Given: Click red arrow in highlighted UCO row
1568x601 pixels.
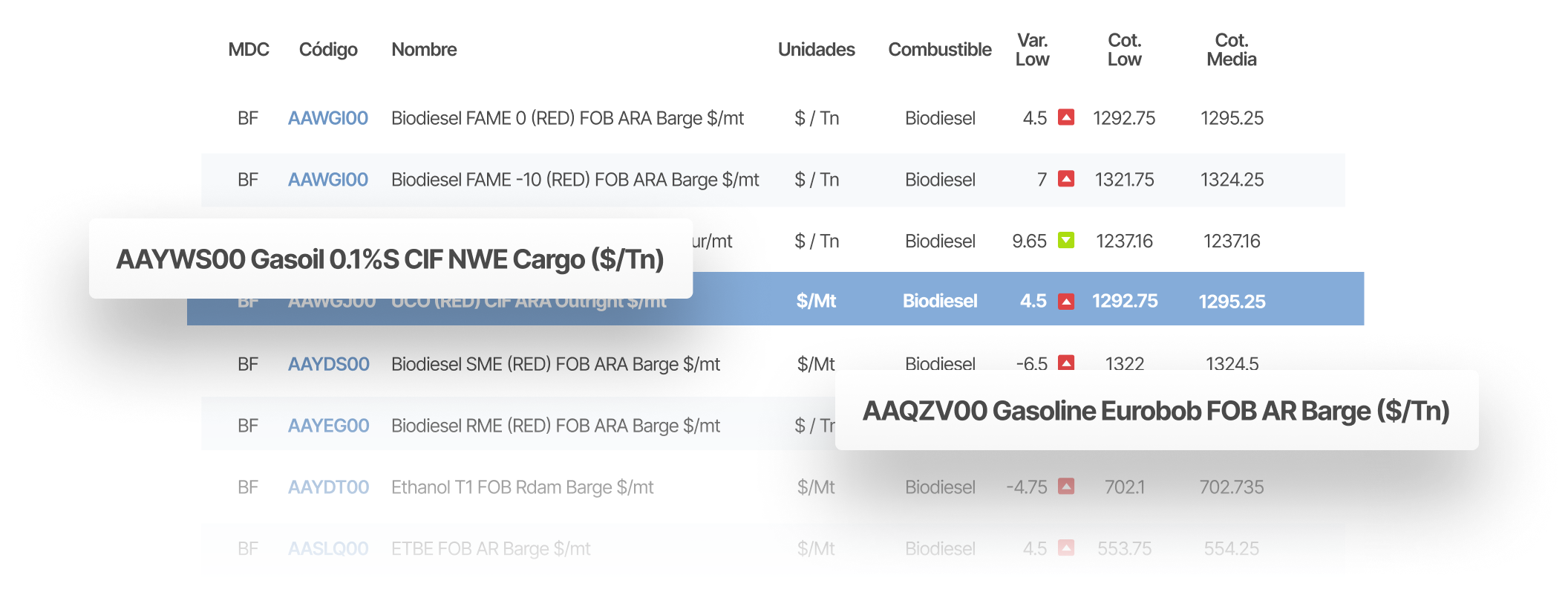Looking at the screenshot, I should (1066, 301).
